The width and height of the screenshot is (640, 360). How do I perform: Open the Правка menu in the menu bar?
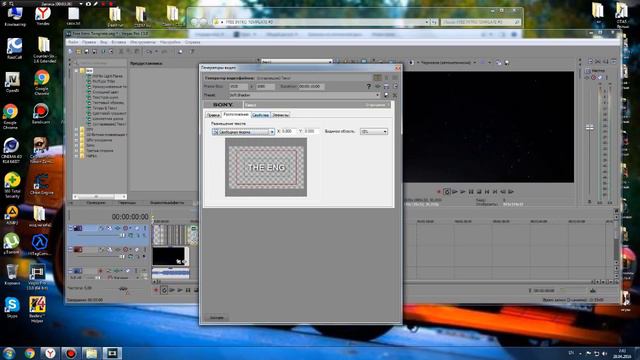click(x=89, y=42)
